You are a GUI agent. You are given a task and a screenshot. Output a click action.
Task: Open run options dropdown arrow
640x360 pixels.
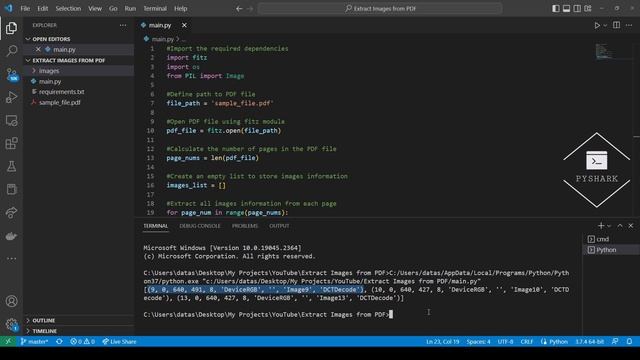click(x=605, y=25)
